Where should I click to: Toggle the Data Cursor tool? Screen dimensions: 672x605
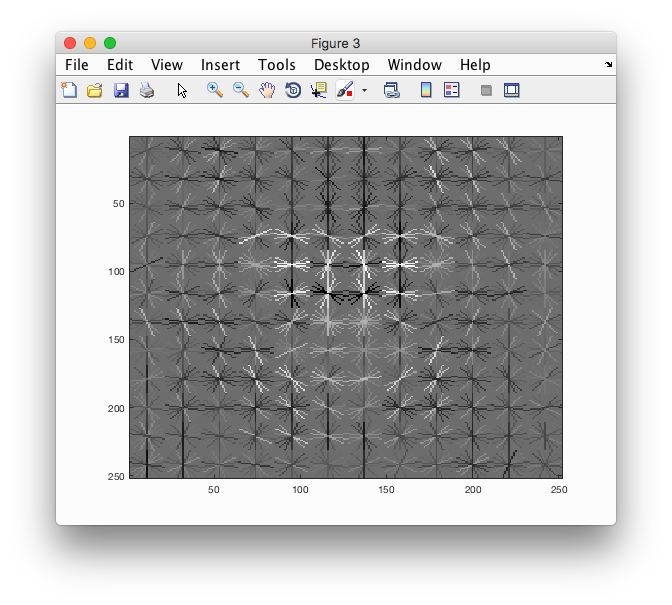[319, 90]
